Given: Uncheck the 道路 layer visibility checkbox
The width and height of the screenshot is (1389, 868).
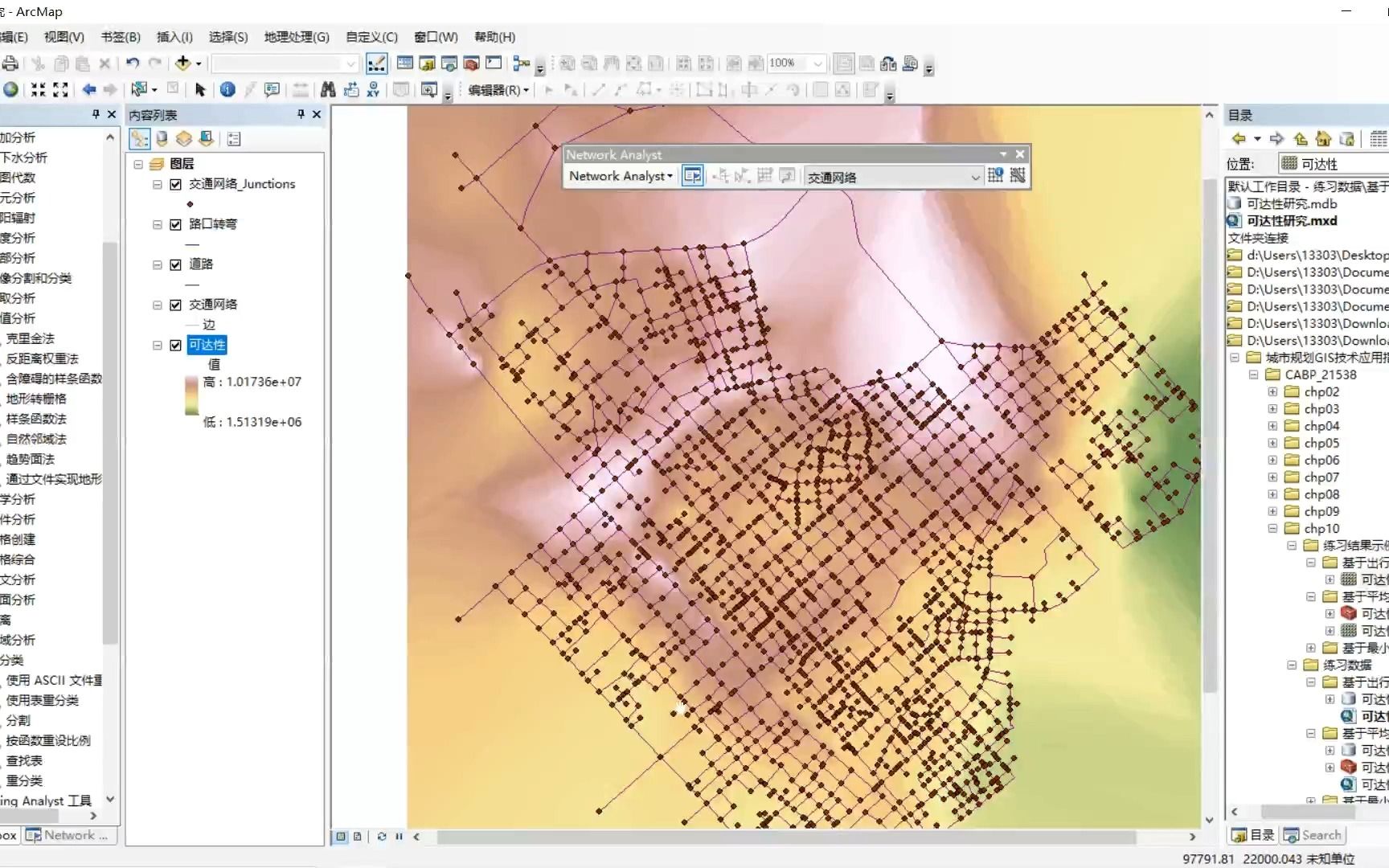Looking at the screenshot, I should tap(175, 264).
